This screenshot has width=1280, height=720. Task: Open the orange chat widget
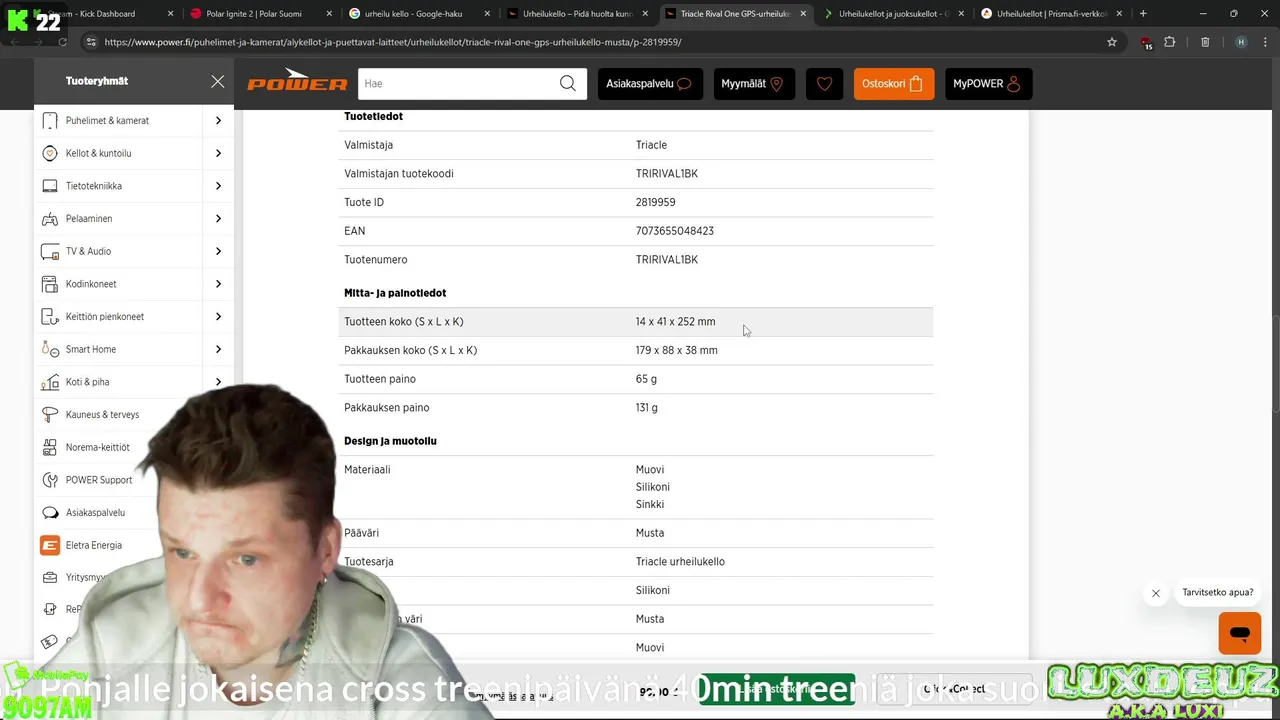tap(1240, 634)
